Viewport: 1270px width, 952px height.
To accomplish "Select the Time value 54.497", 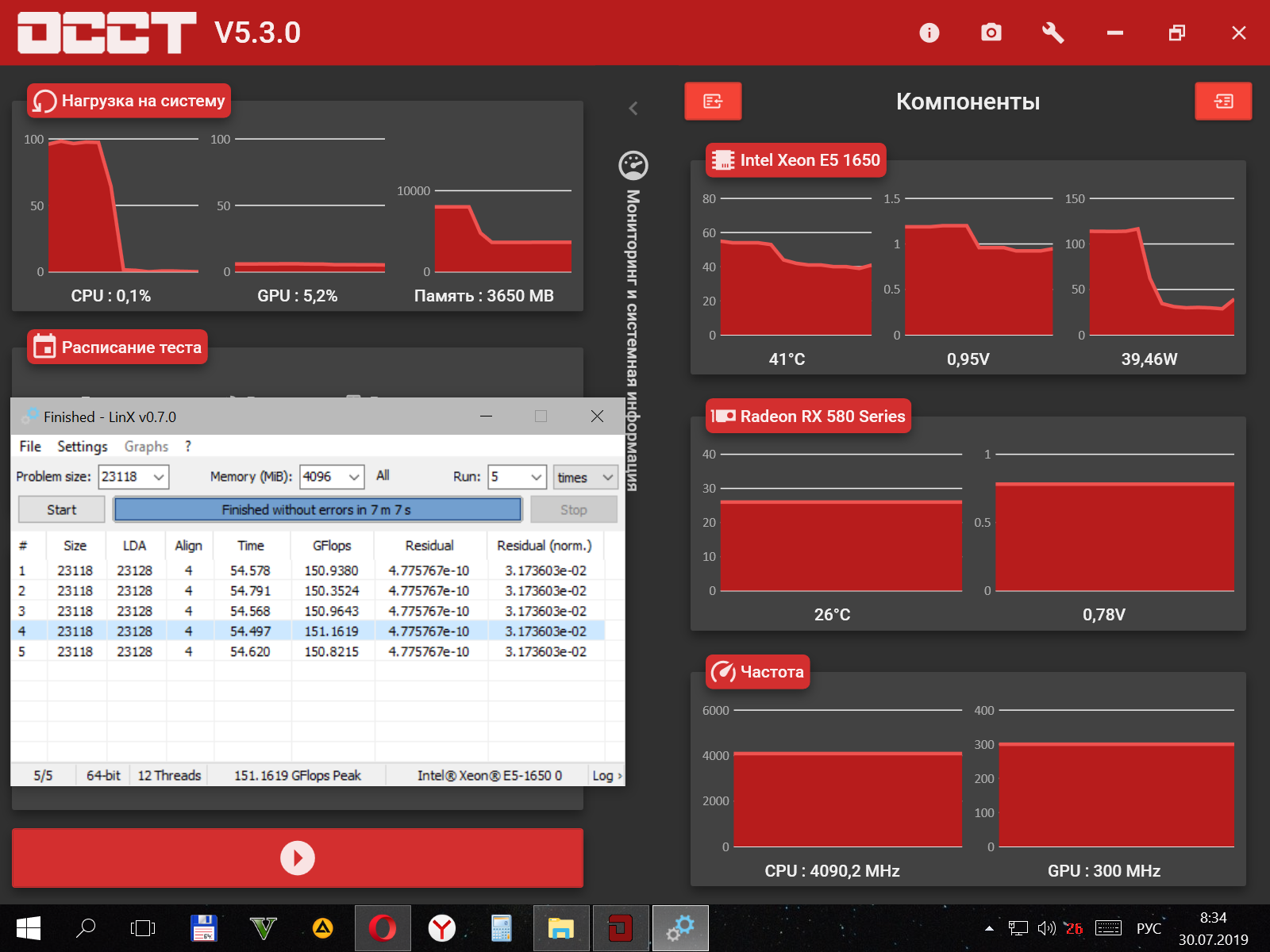I will [250, 631].
